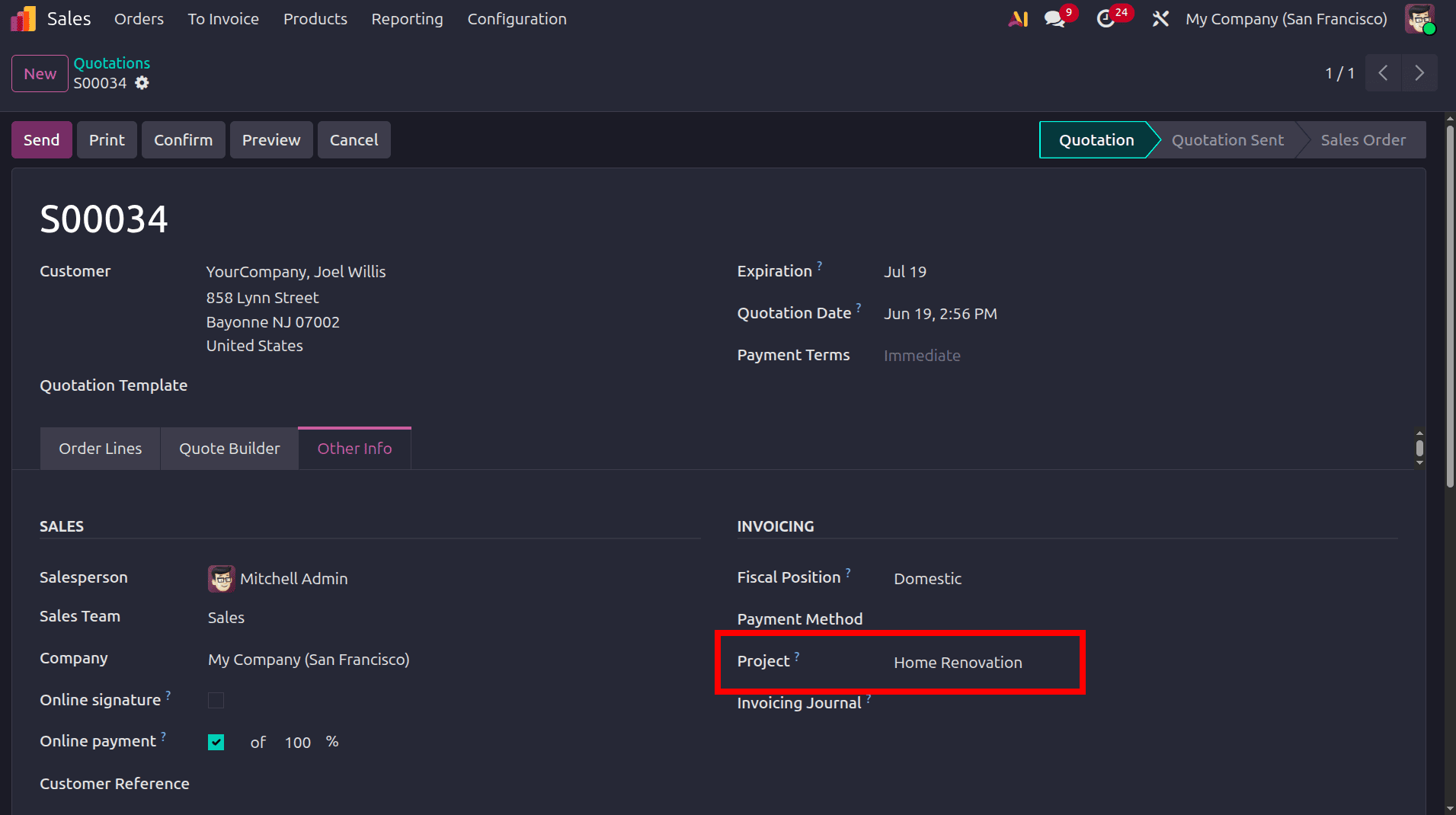
Task: Switch to the Quote Builder tab
Action: pos(229,449)
